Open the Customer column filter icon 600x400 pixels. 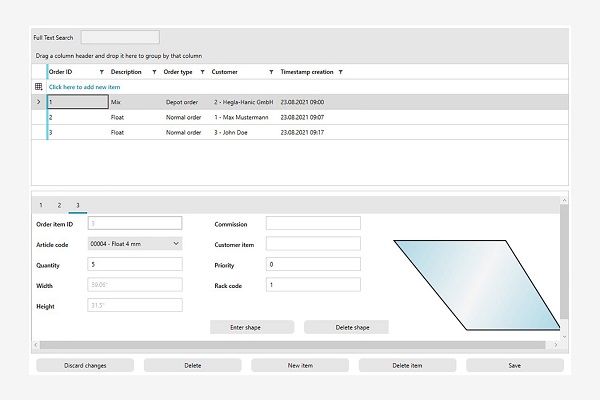271,72
